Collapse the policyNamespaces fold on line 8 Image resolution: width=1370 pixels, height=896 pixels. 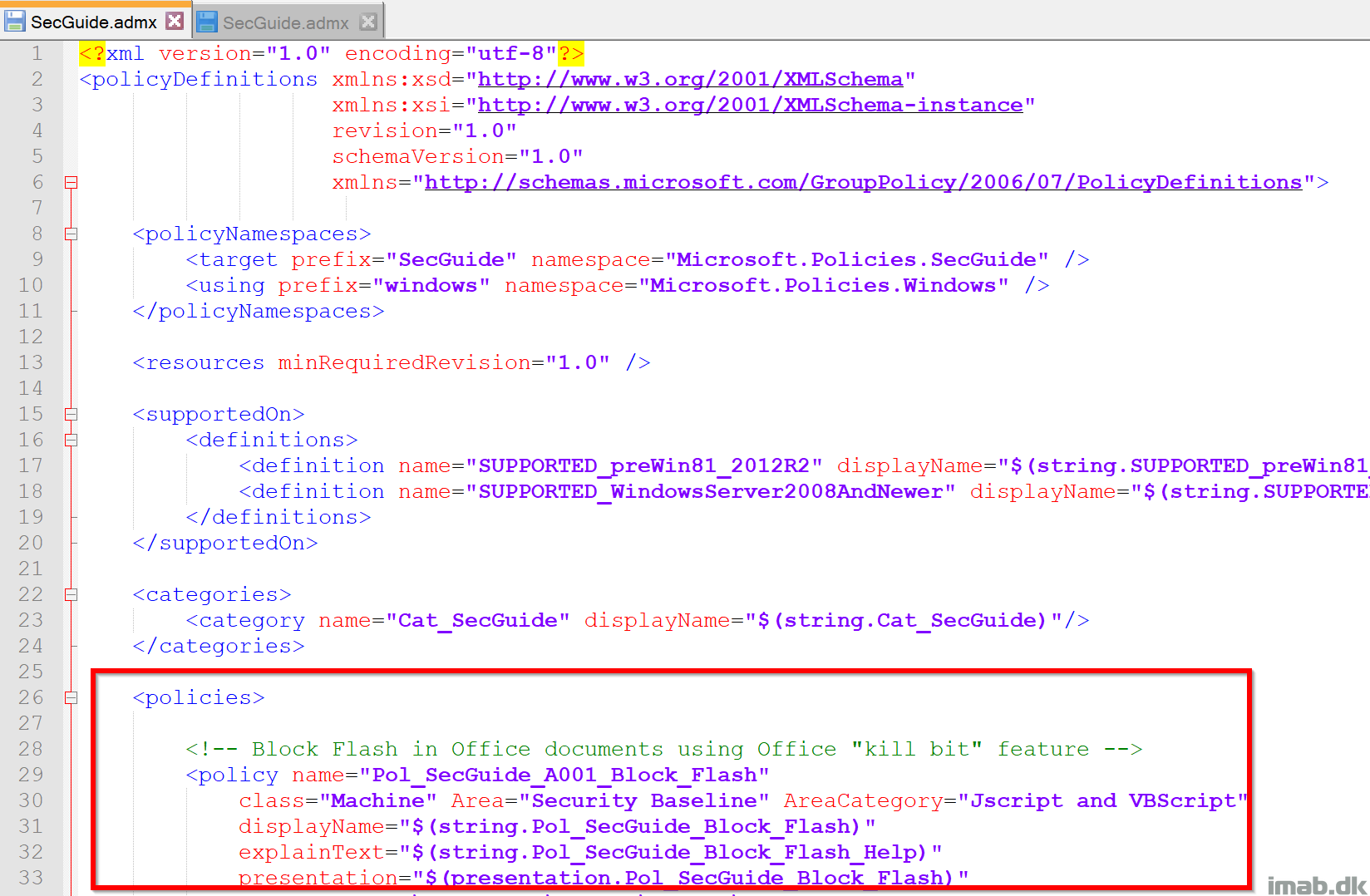pyautogui.click(x=71, y=234)
